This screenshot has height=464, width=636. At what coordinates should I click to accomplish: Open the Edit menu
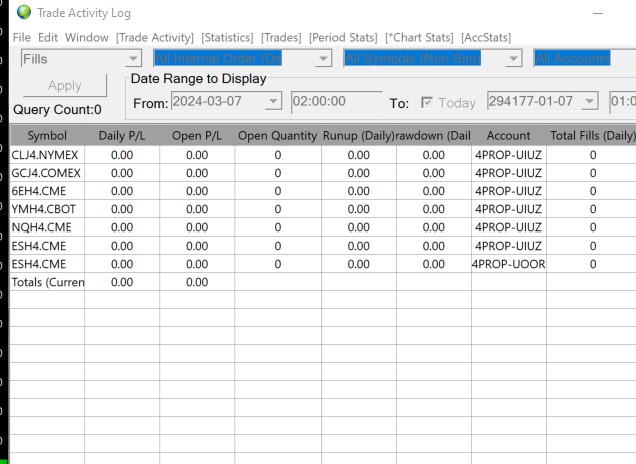(48, 37)
